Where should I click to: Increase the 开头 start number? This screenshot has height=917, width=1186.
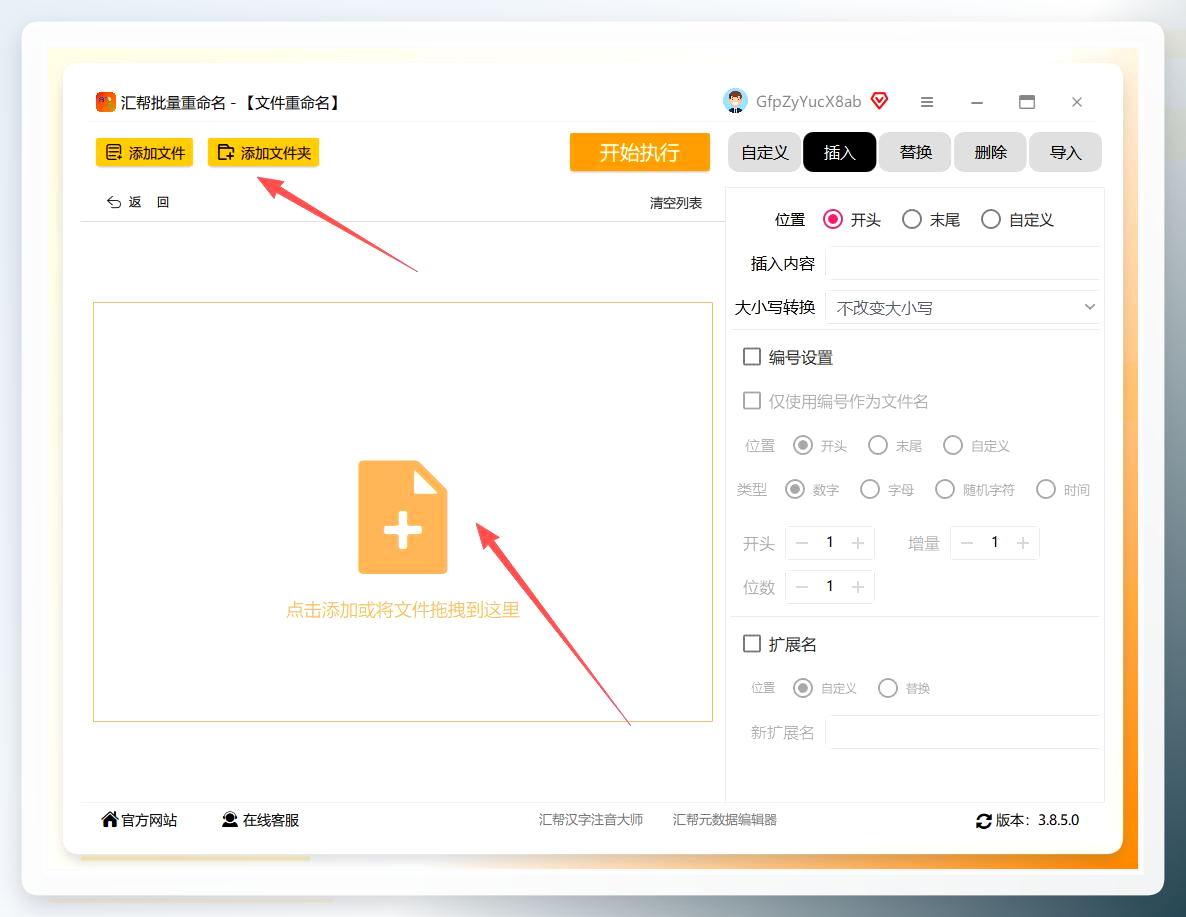point(858,543)
